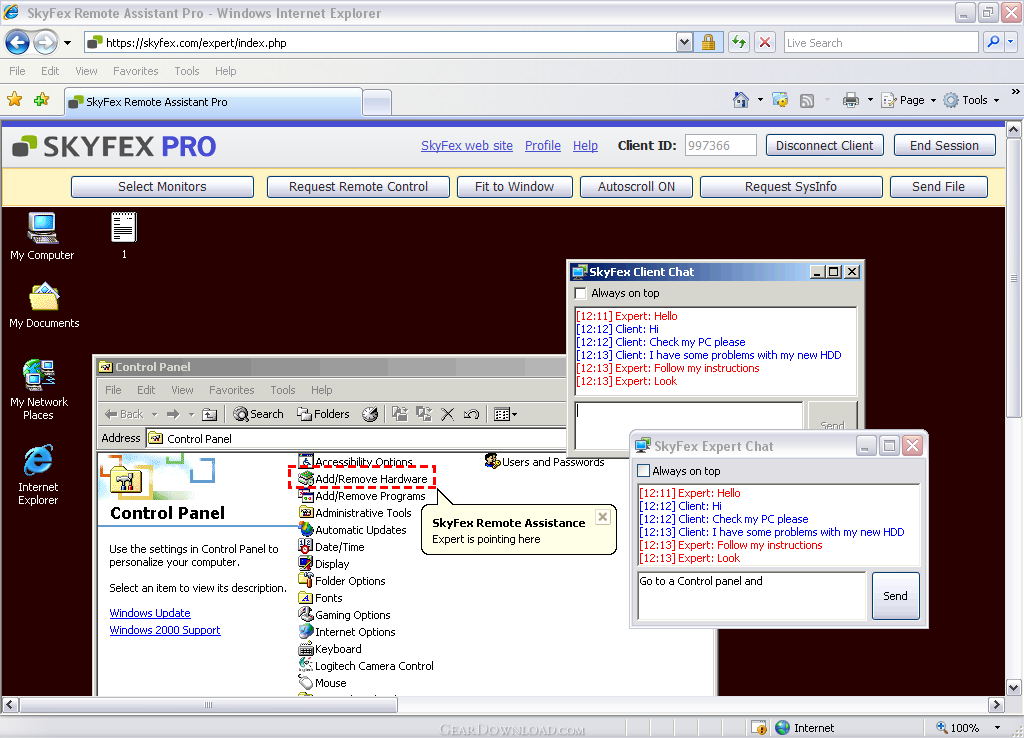Open the Page menu in the command bar

click(x=909, y=100)
